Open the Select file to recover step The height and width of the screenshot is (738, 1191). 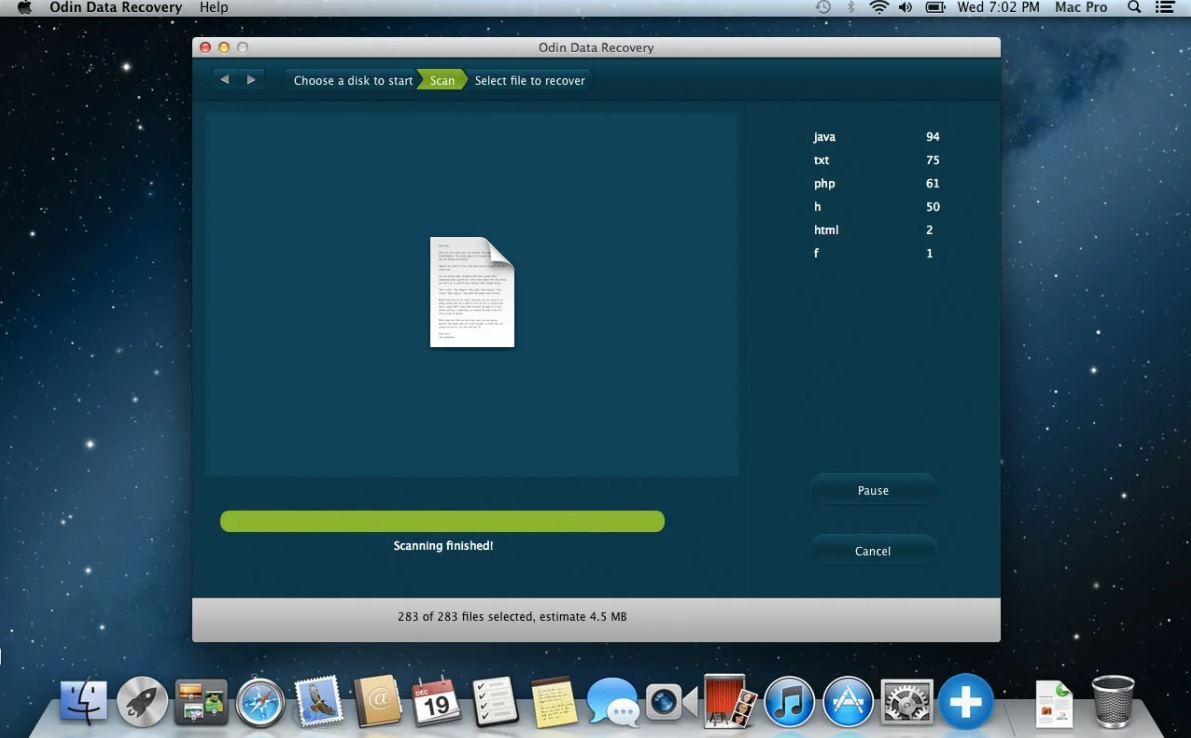click(529, 80)
